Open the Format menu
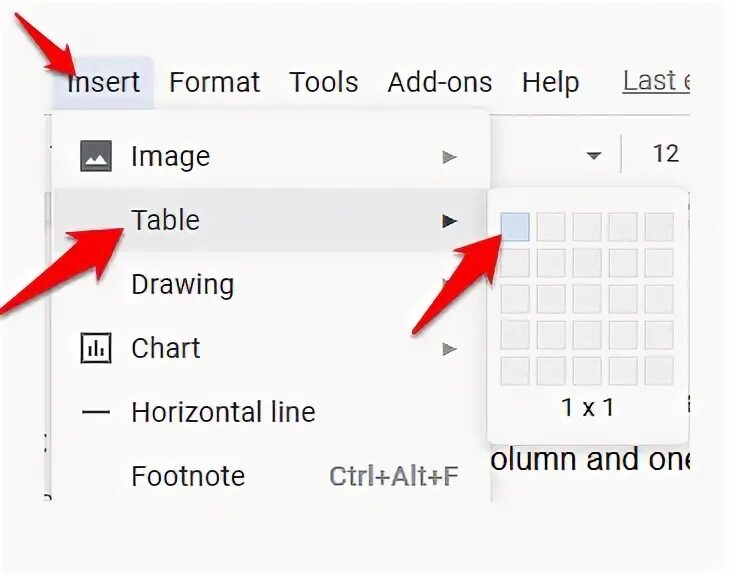Screen dimensions: 734x576 tap(215, 82)
